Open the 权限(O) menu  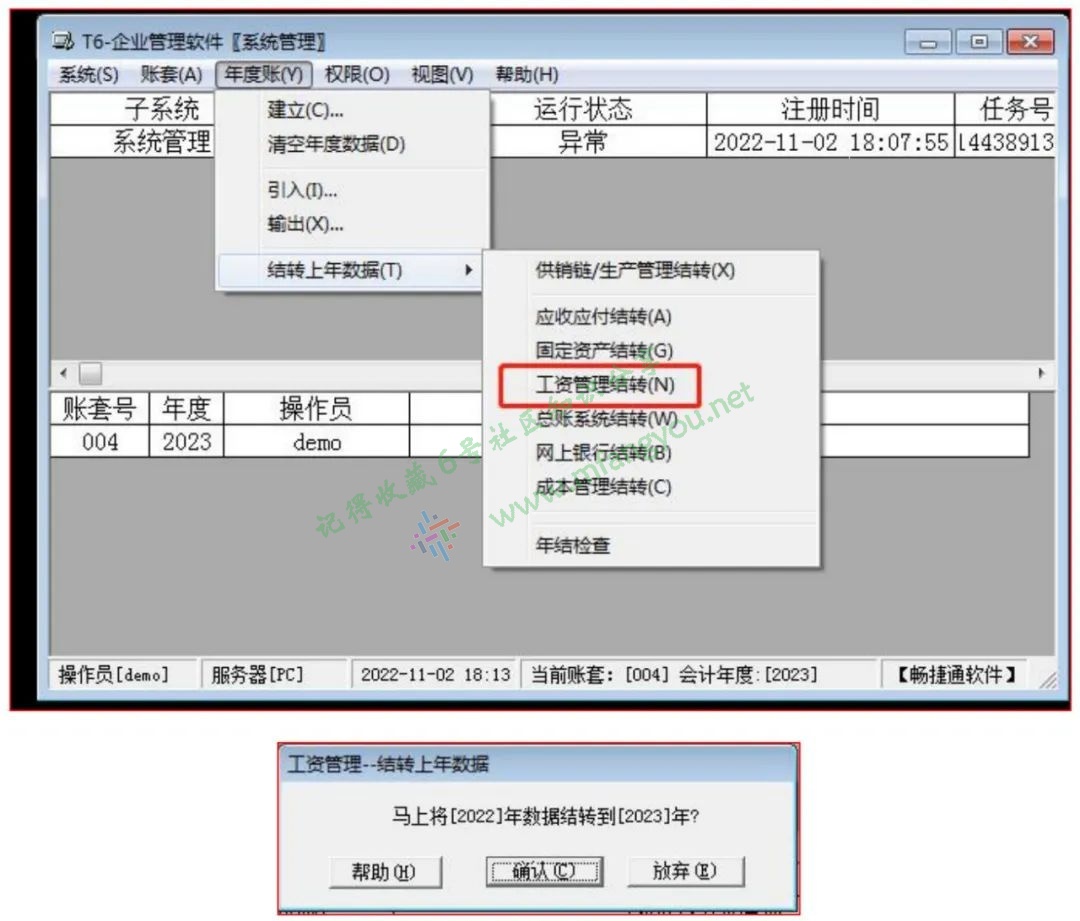pyautogui.click(x=356, y=75)
